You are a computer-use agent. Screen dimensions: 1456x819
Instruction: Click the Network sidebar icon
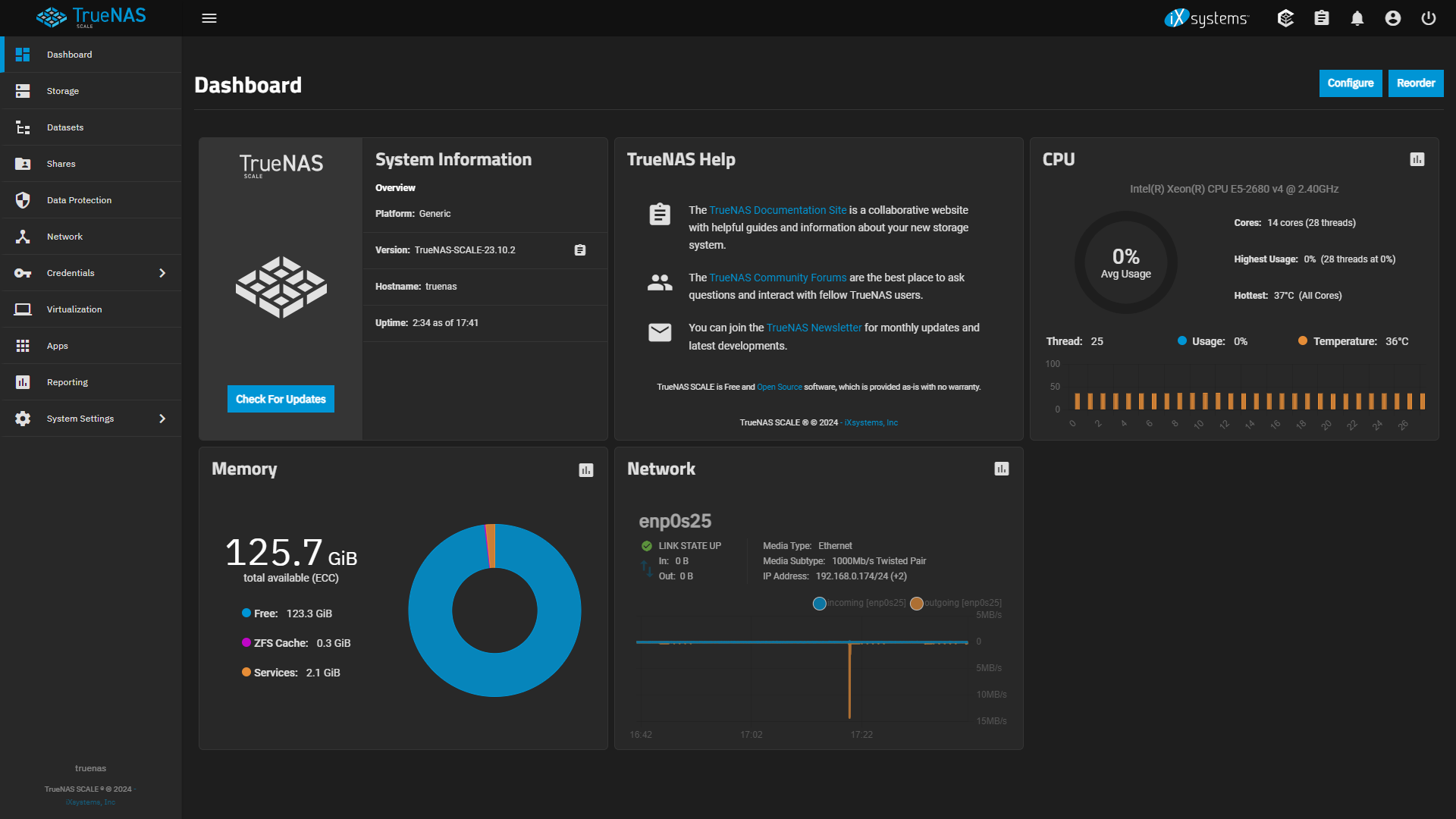23,237
